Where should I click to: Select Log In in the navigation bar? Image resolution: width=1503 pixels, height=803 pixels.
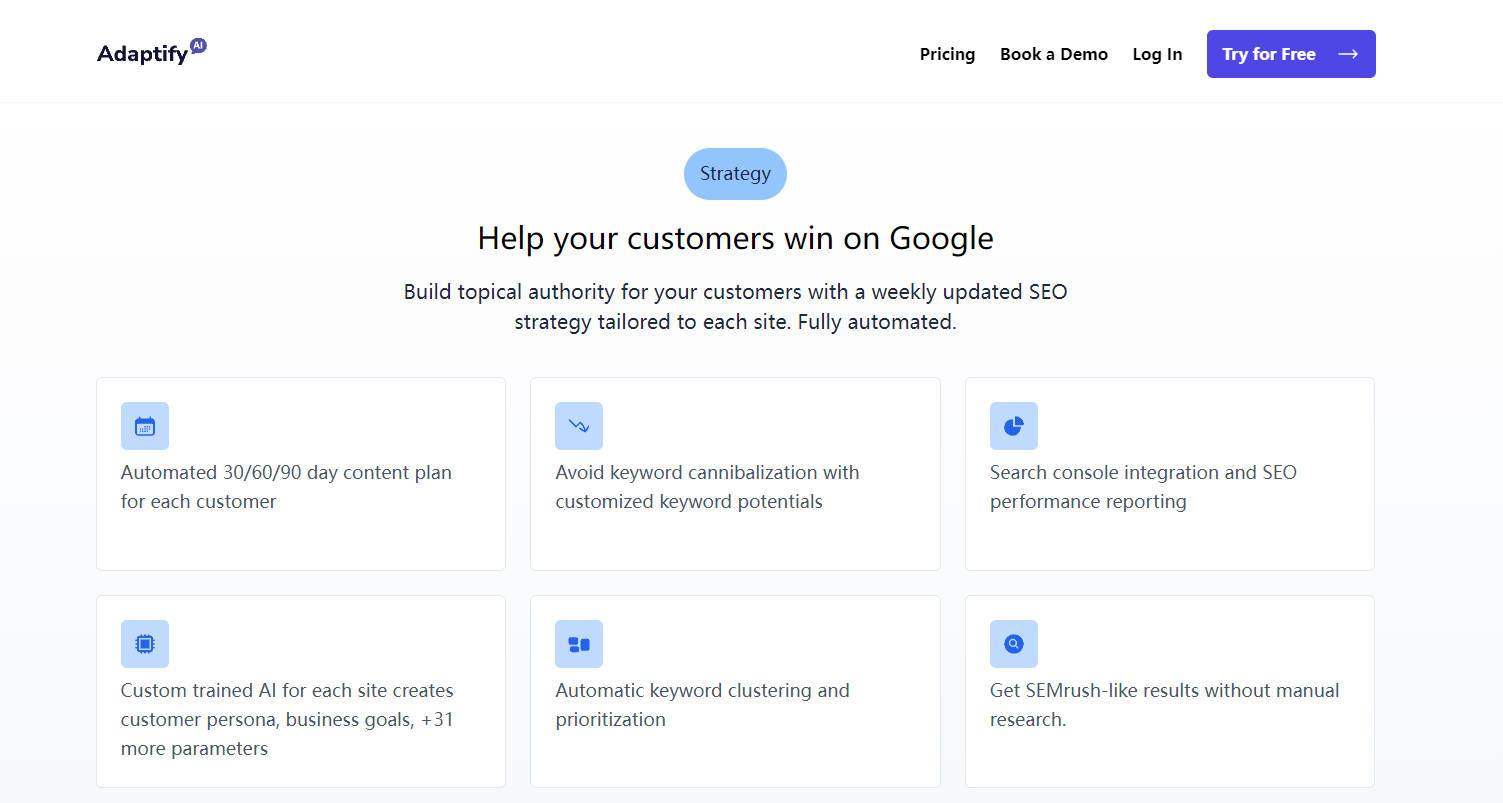(x=1156, y=54)
